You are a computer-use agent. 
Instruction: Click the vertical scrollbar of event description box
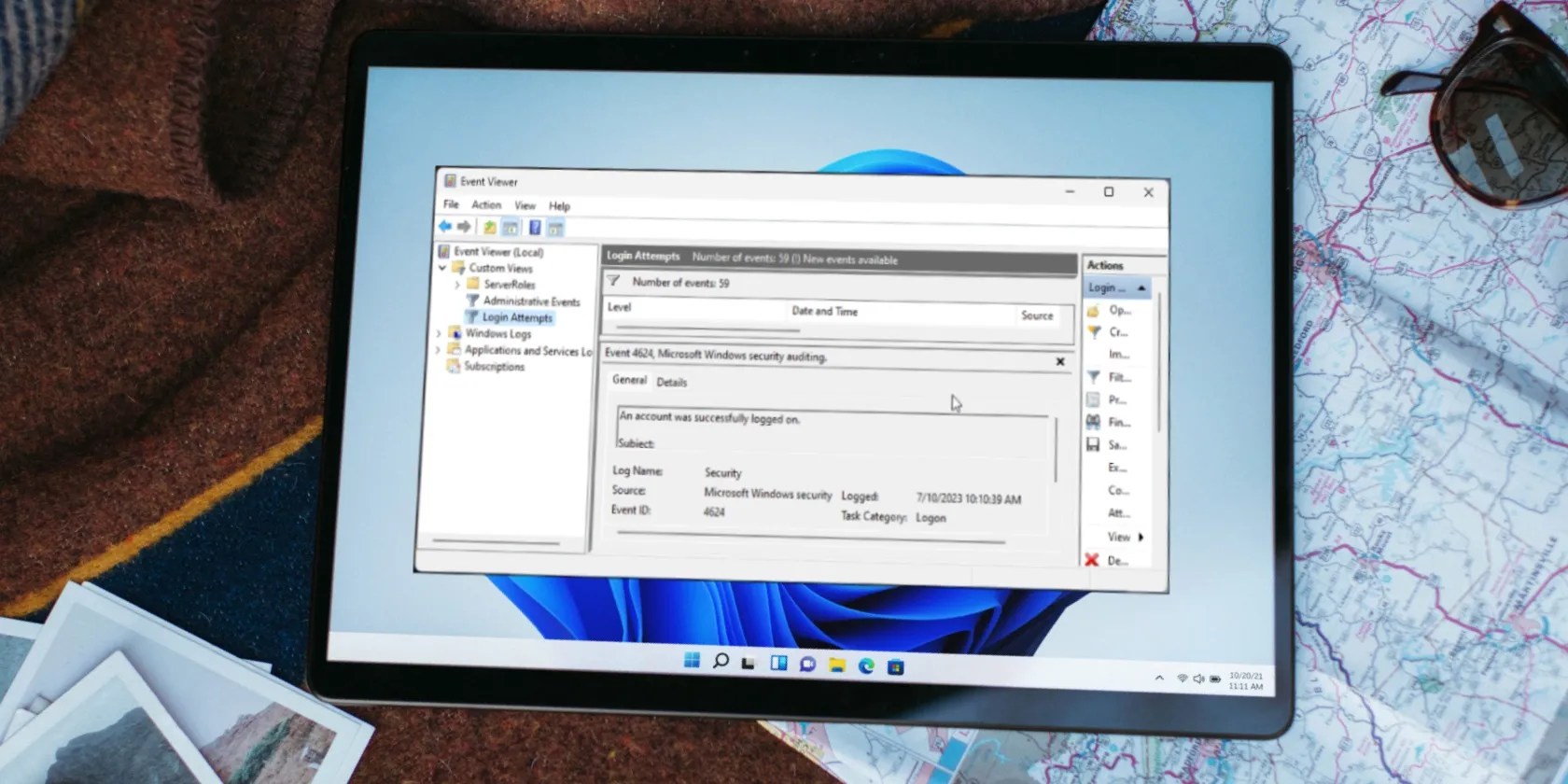1055,451
